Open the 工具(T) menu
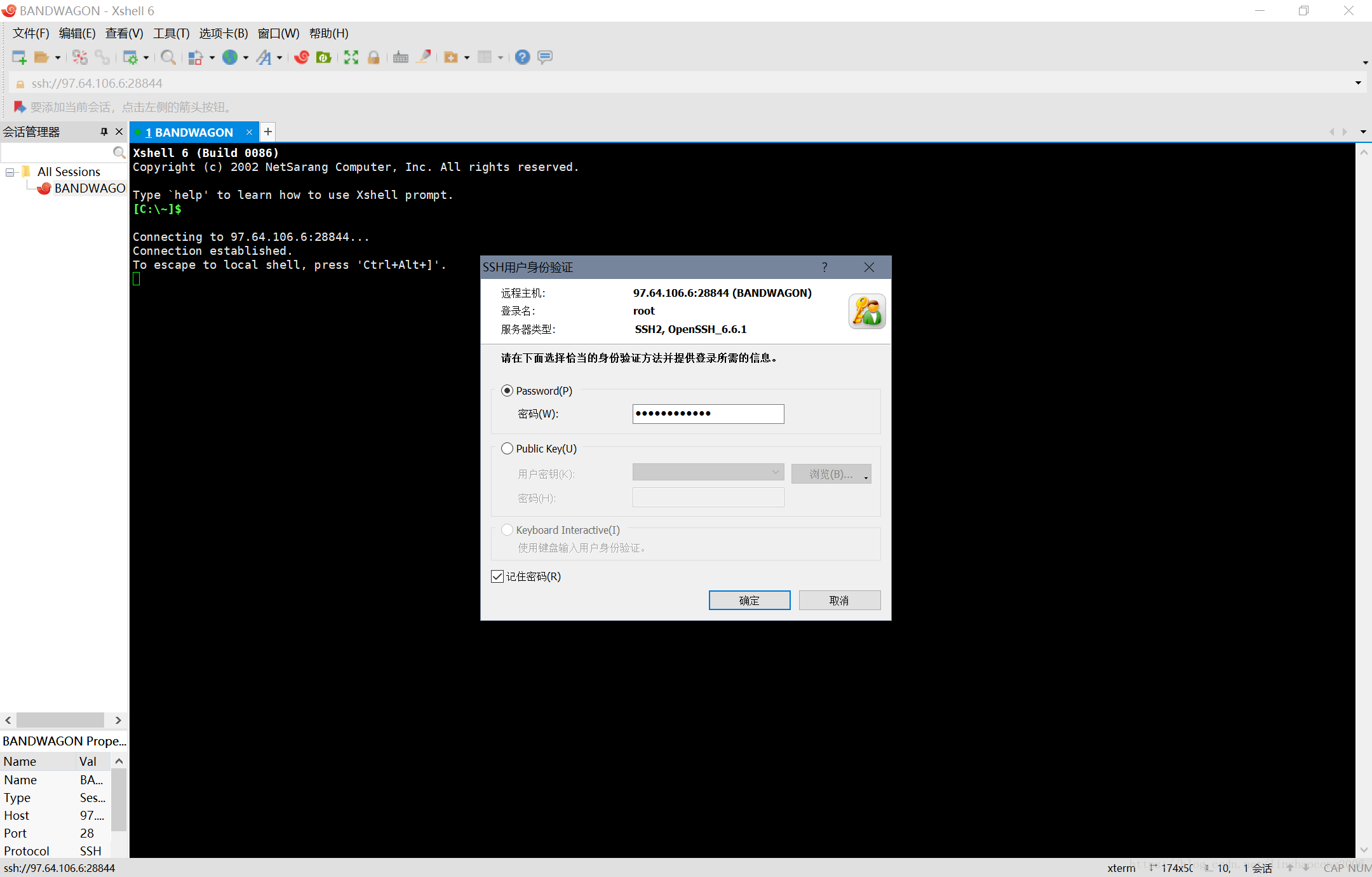1372x877 pixels. click(x=171, y=34)
